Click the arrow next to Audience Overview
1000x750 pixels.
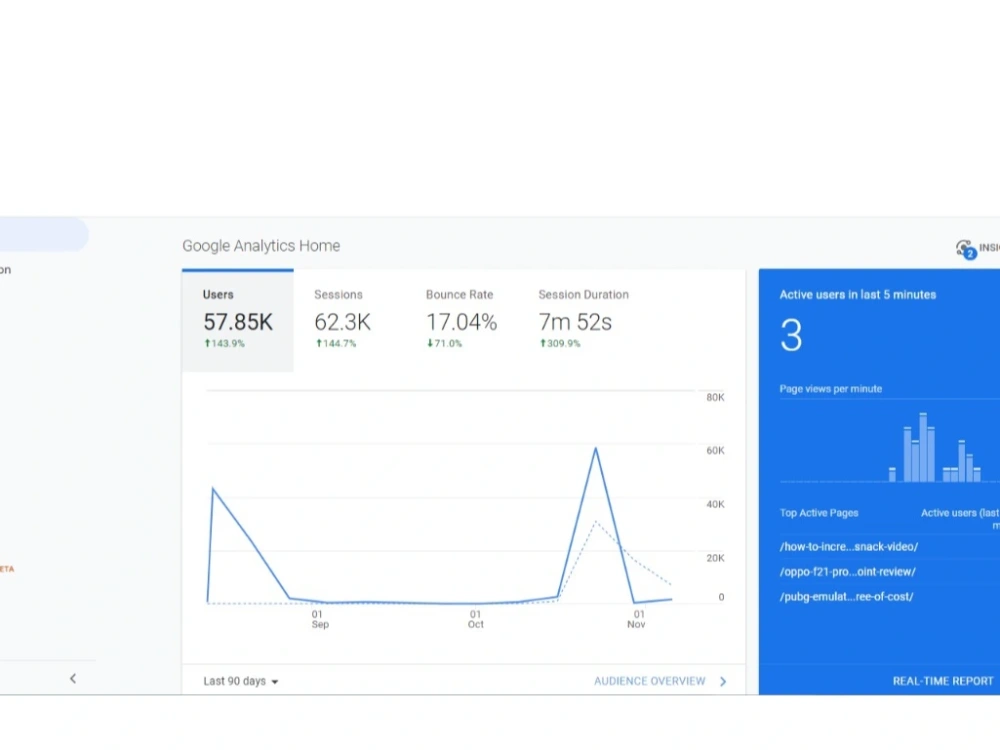[x=723, y=681]
